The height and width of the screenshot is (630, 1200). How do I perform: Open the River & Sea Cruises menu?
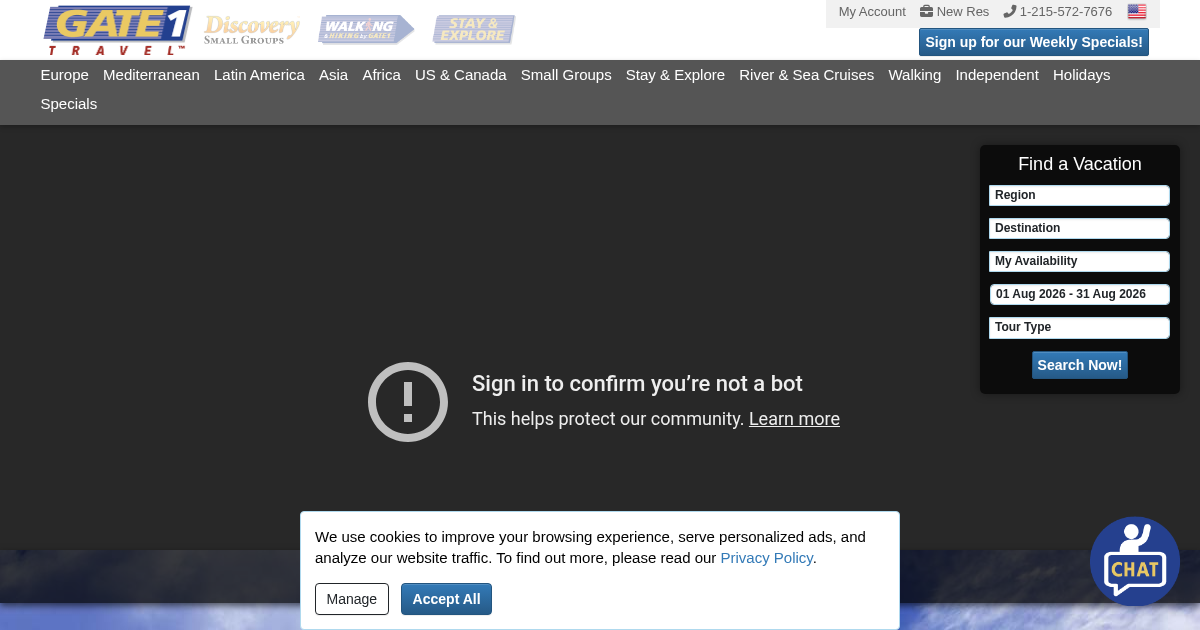(x=806, y=75)
